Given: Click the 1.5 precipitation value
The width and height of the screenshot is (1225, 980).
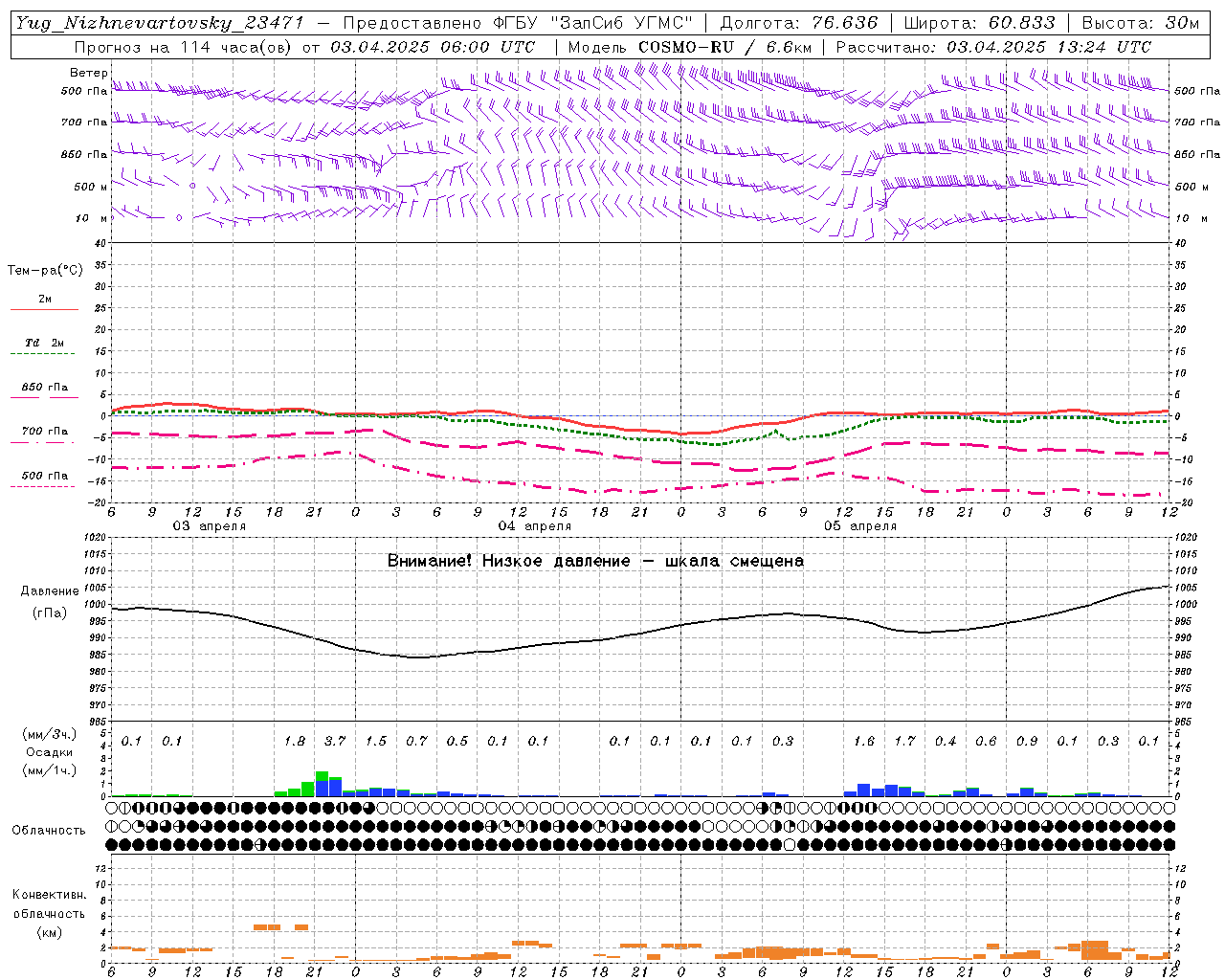Looking at the screenshot, I should coord(376,741).
